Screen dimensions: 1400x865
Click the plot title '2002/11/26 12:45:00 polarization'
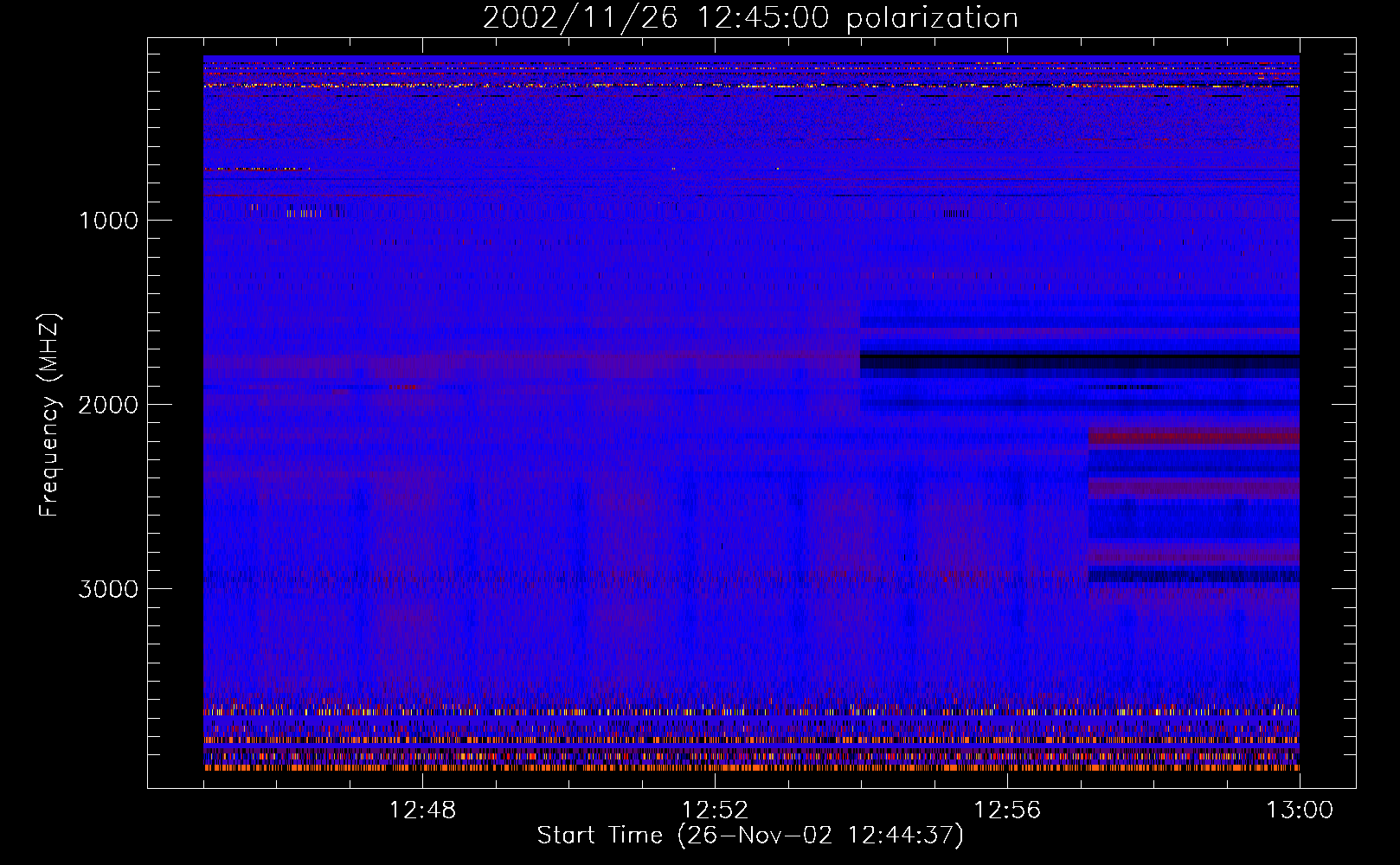[750, 18]
